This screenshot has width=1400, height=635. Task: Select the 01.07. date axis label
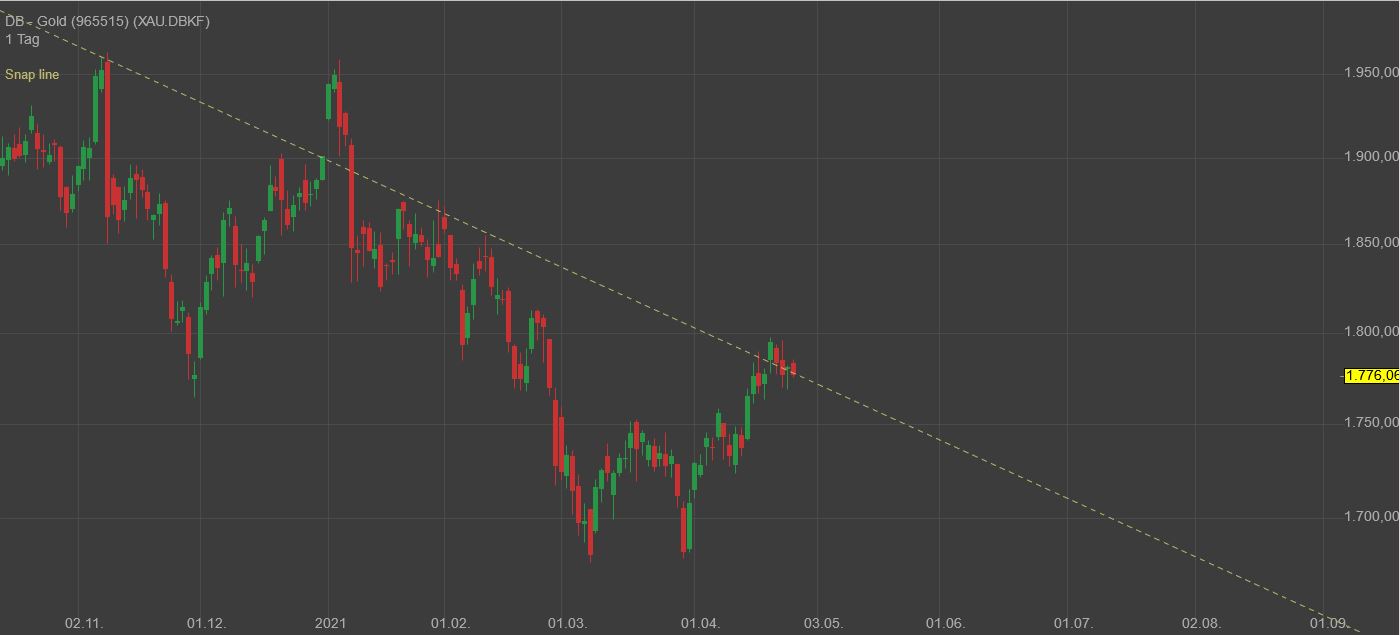coord(1073,623)
